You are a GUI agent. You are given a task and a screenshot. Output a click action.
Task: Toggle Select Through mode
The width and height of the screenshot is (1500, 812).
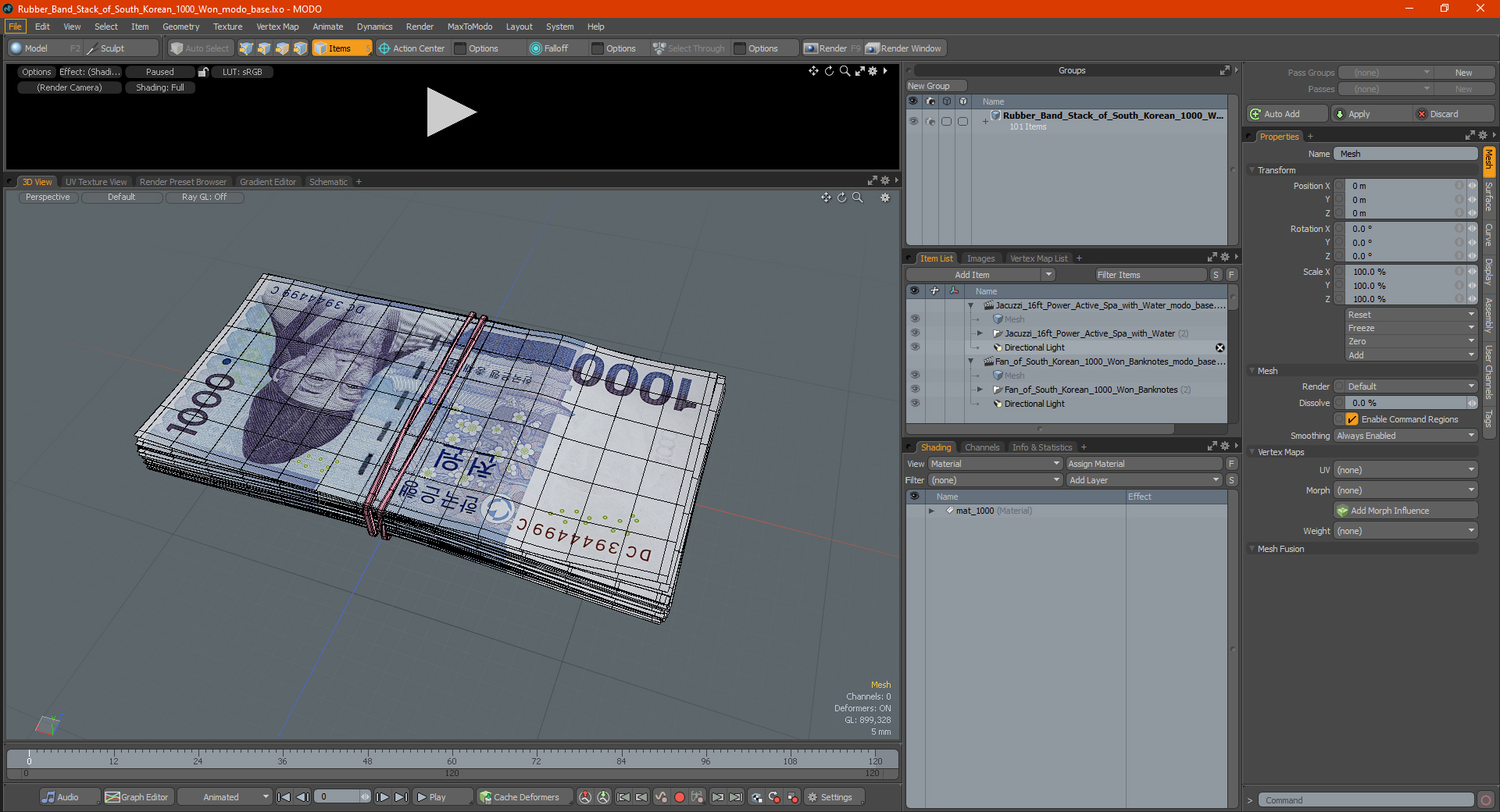pos(689,48)
